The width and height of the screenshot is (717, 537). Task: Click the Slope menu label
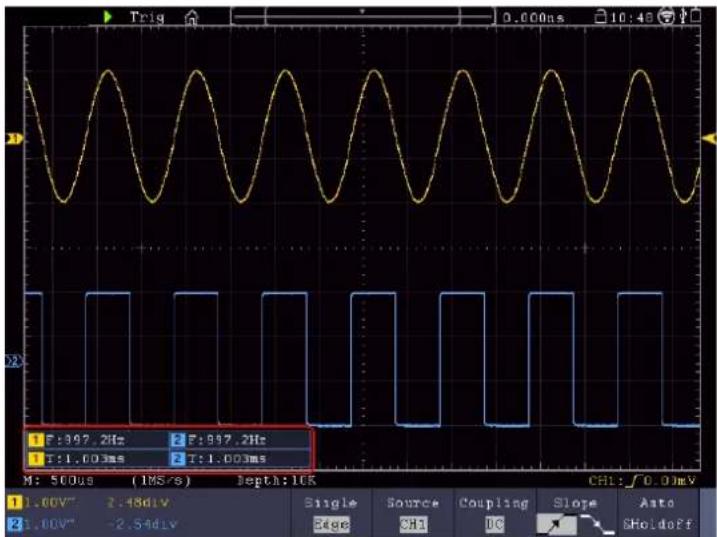click(x=575, y=503)
